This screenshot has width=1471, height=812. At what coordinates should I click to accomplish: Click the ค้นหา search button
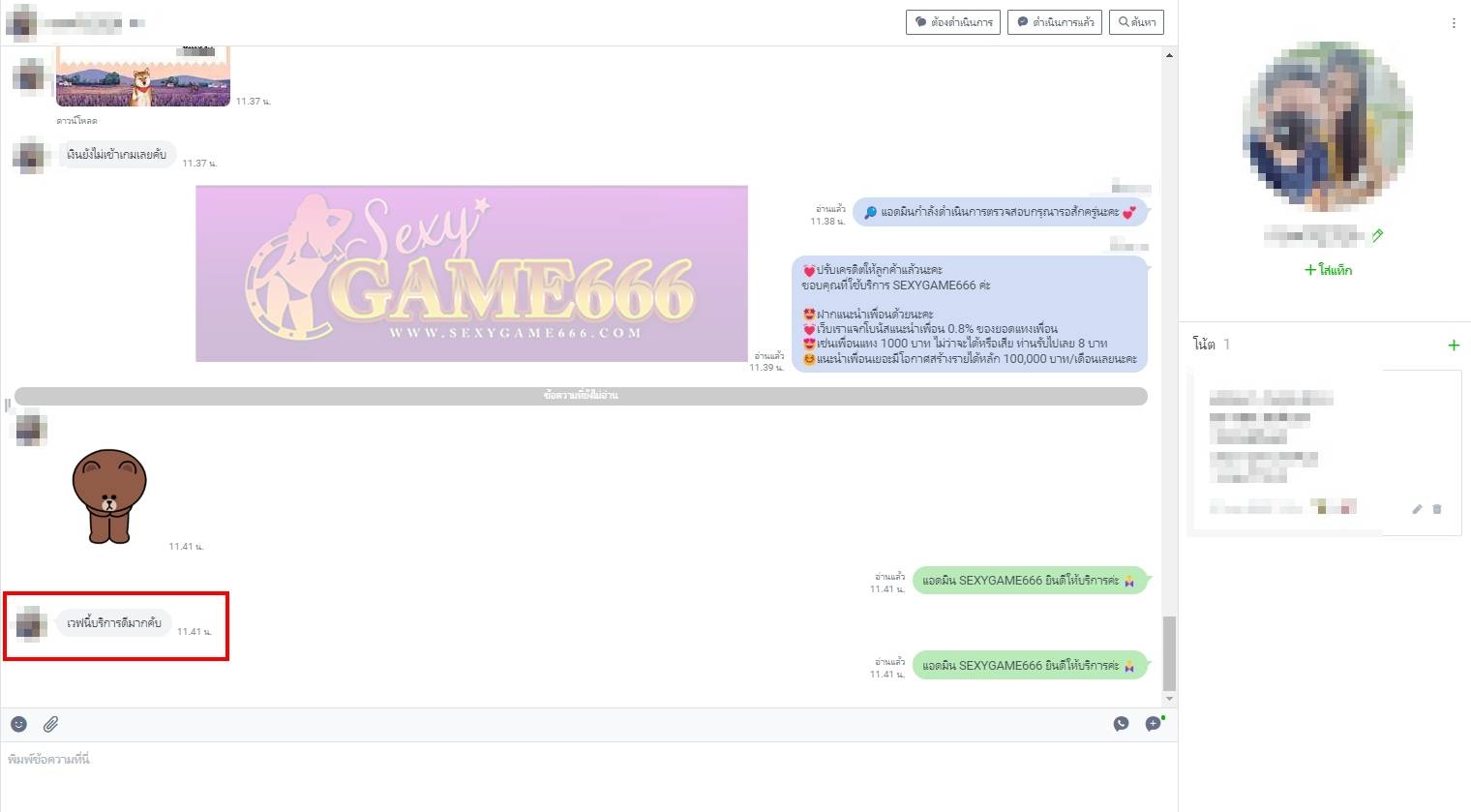click(x=1136, y=22)
